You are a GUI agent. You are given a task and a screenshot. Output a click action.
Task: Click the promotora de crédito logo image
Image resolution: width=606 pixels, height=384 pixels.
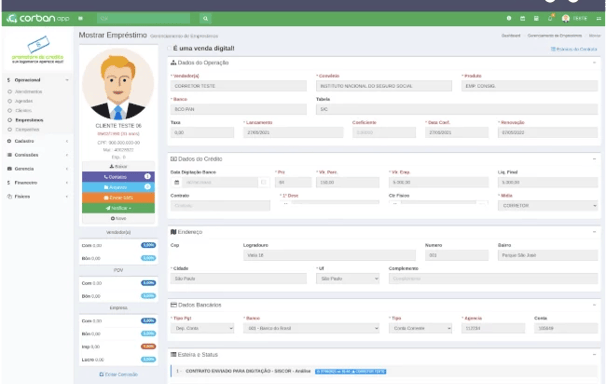tap(37, 50)
